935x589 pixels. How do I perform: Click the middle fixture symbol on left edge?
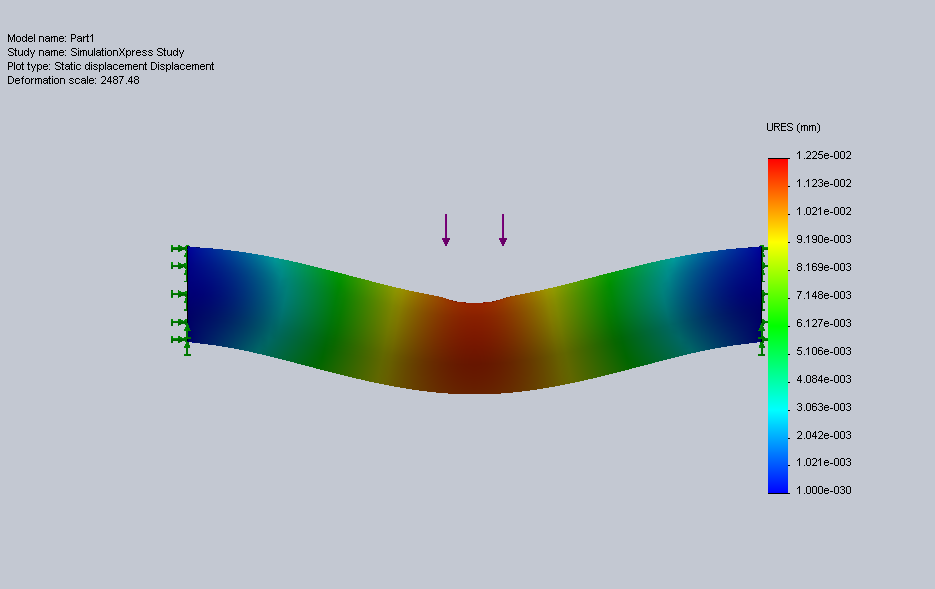click(x=180, y=294)
